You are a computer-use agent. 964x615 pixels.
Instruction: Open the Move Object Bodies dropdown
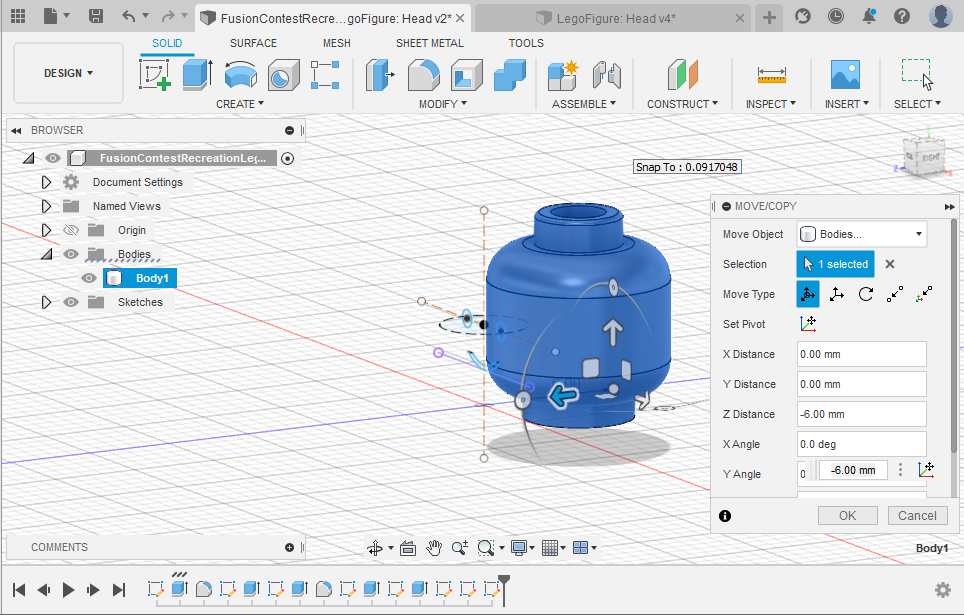862,234
